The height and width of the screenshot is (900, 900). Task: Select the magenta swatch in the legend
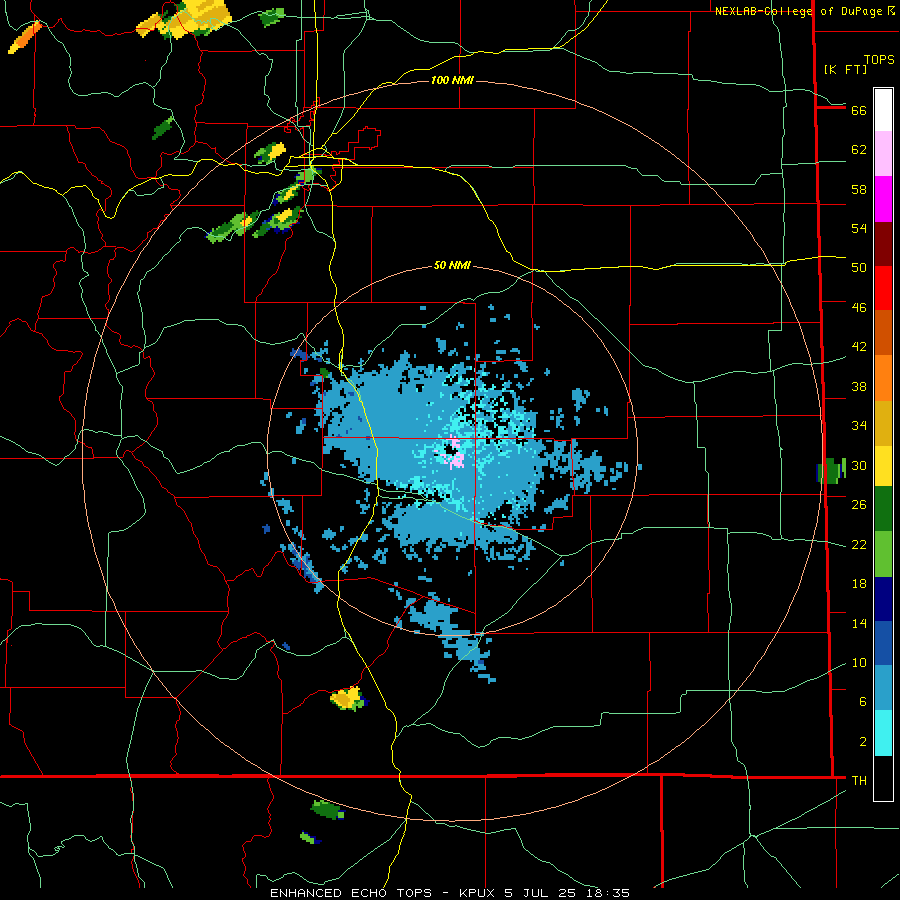click(883, 199)
